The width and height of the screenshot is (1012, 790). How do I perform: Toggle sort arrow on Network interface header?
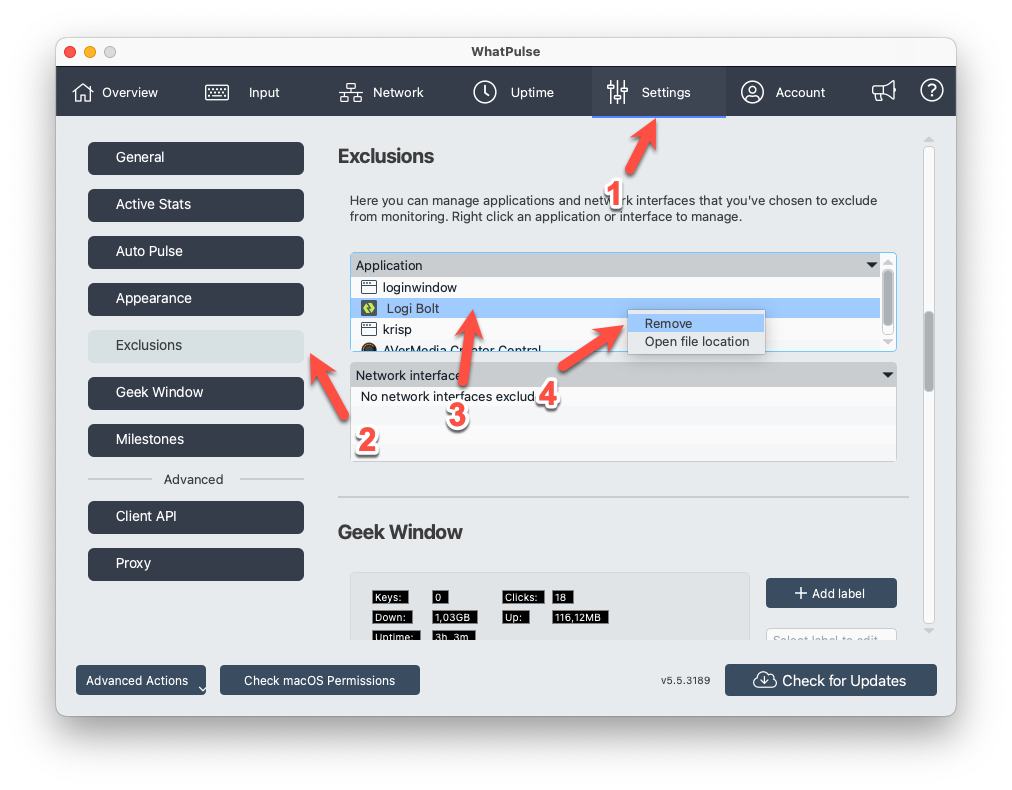click(888, 375)
